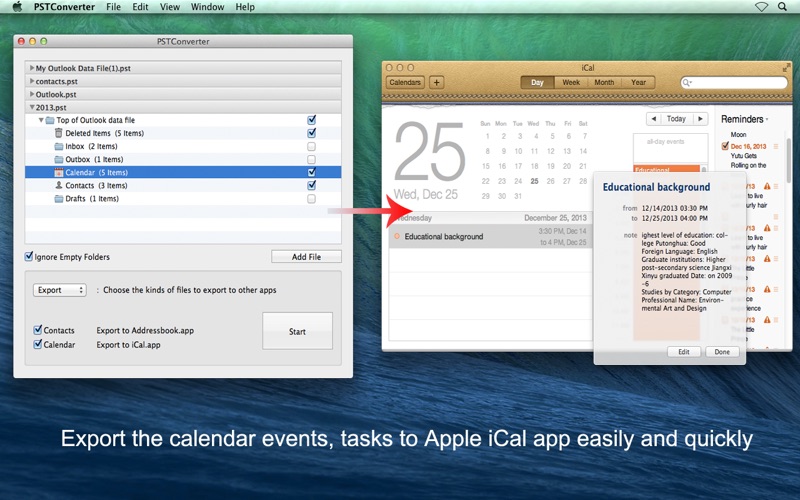Open the Reminders dropdown arrow
The height and width of the screenshot is (500, 800).
767,120
